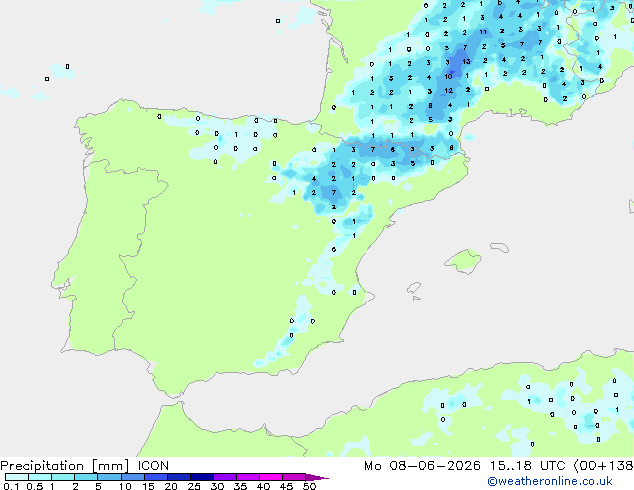Select the 30–35 mm purple legend swatch
The image size is (634, 490).
[x=225, y=477]
